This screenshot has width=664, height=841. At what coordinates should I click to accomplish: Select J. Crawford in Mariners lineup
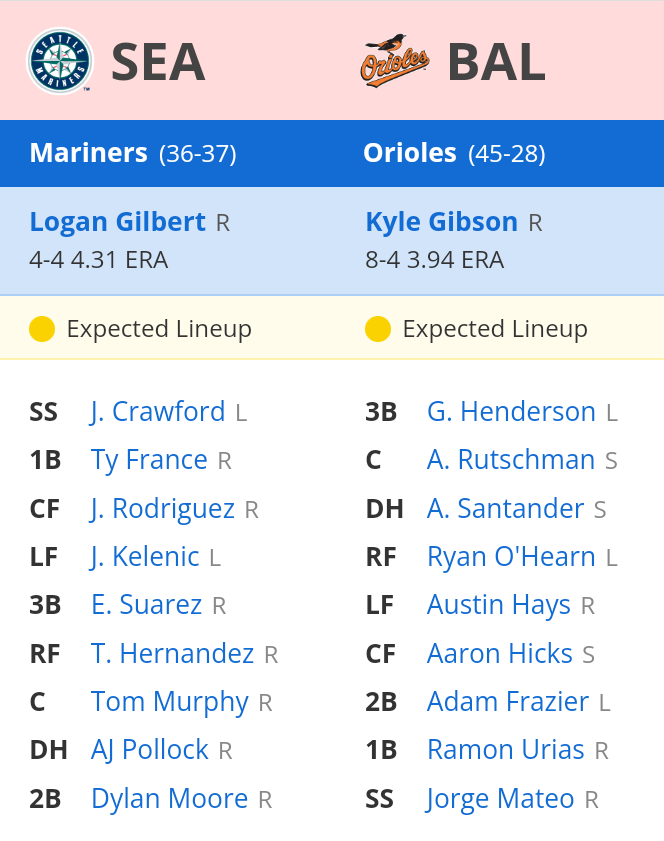pyautogui.click(x=158, y=412)
